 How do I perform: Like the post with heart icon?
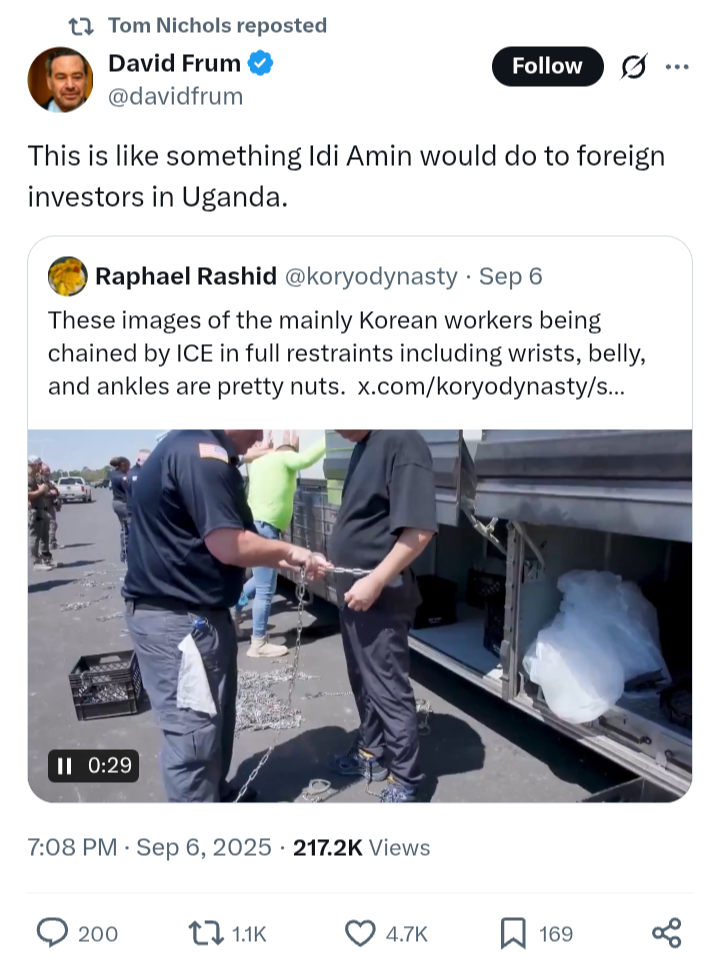[359, 933]
